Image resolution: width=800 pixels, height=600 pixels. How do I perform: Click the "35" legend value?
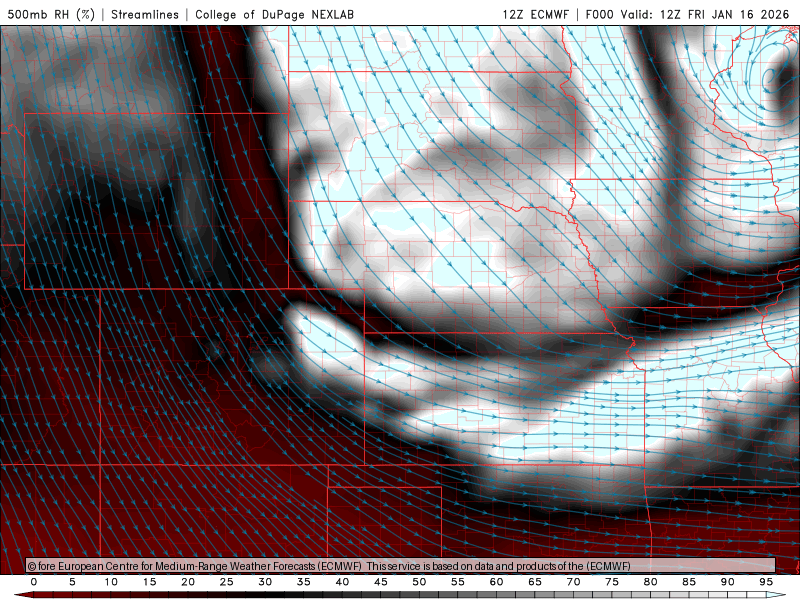tap(304, 582)
